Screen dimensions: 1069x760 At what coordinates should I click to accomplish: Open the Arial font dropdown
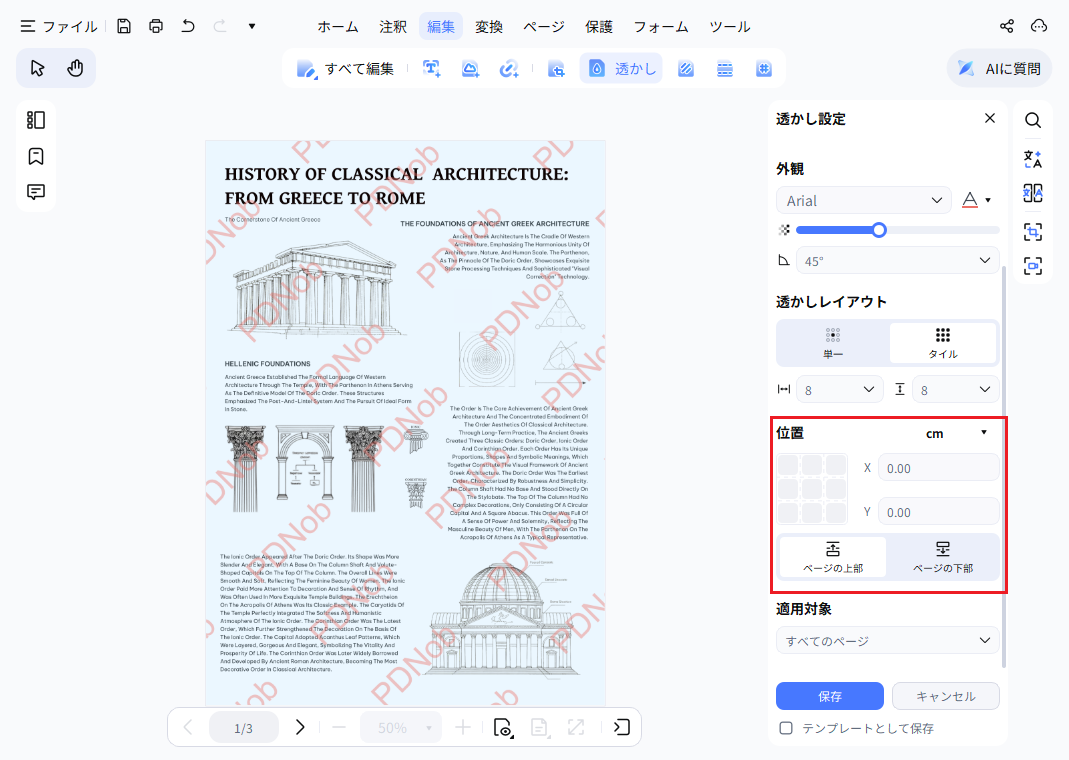click(864, 200)
